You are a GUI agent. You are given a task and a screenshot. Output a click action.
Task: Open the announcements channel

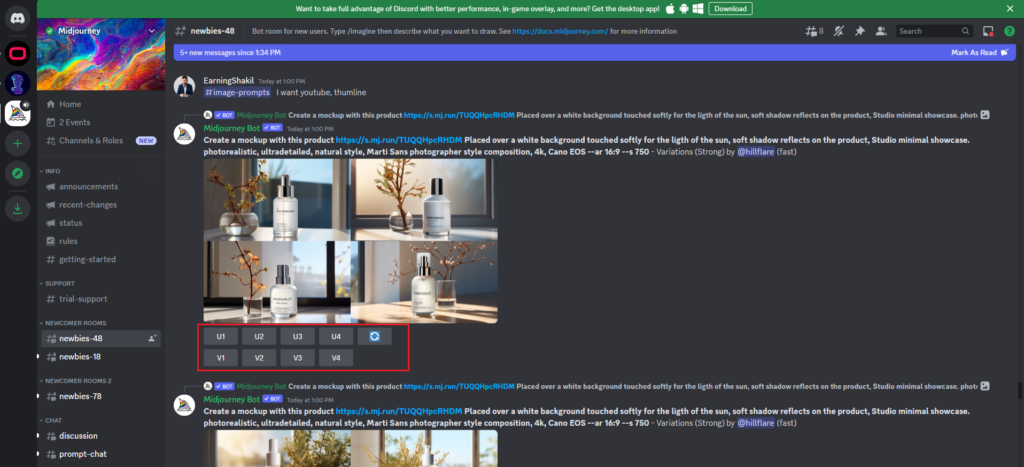tap(101, 186)
